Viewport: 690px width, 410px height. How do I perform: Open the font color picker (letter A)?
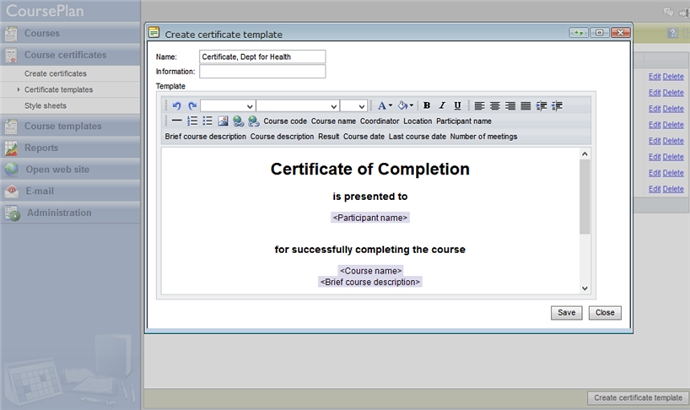(384, 106)
